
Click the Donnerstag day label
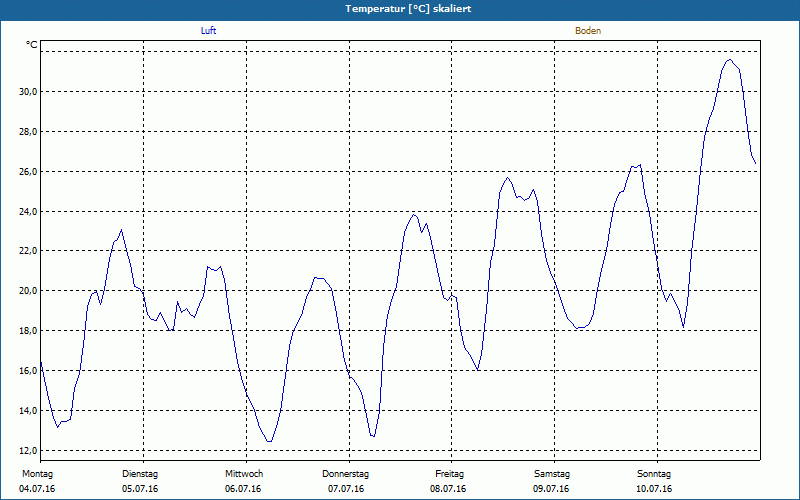tap(345, 474)
